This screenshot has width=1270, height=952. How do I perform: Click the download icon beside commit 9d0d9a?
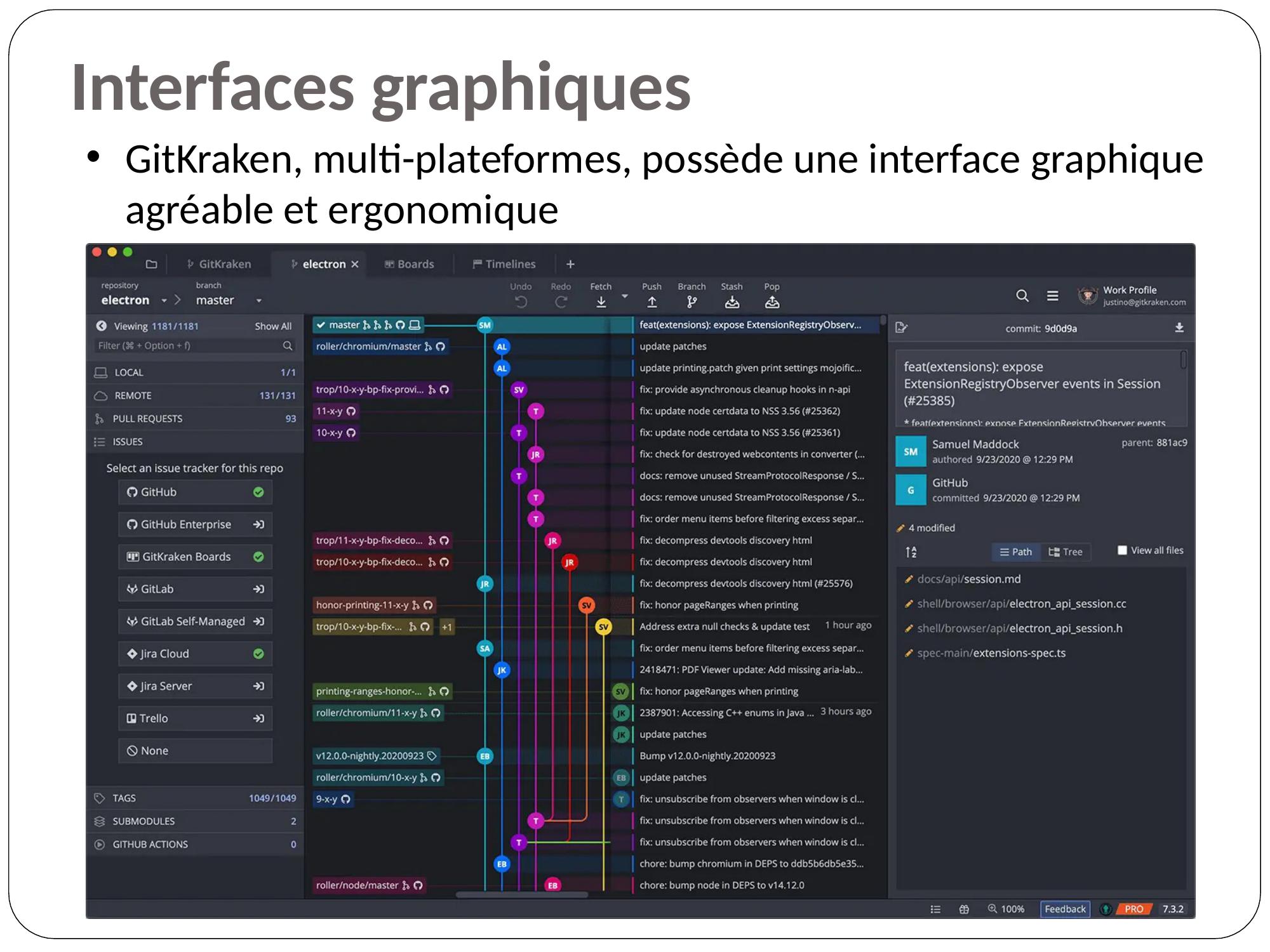[1179, 327]
